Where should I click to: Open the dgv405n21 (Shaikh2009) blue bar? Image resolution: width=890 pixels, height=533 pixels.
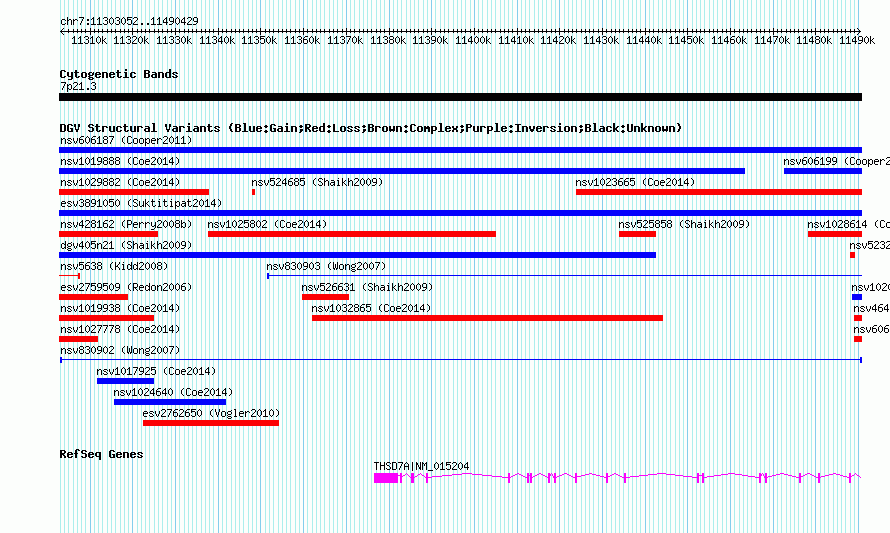(358, 255)
